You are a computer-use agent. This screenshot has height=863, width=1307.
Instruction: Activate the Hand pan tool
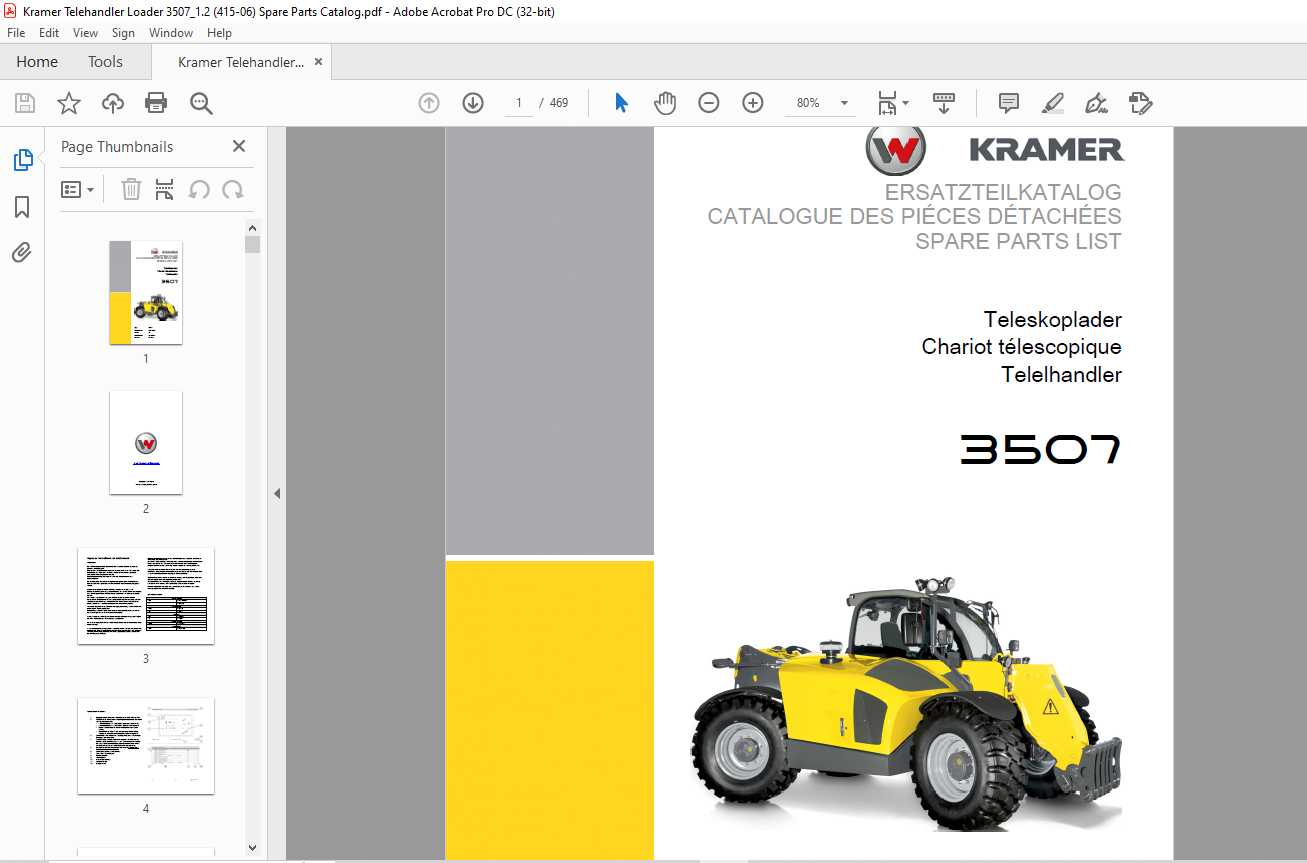[665, 103]
